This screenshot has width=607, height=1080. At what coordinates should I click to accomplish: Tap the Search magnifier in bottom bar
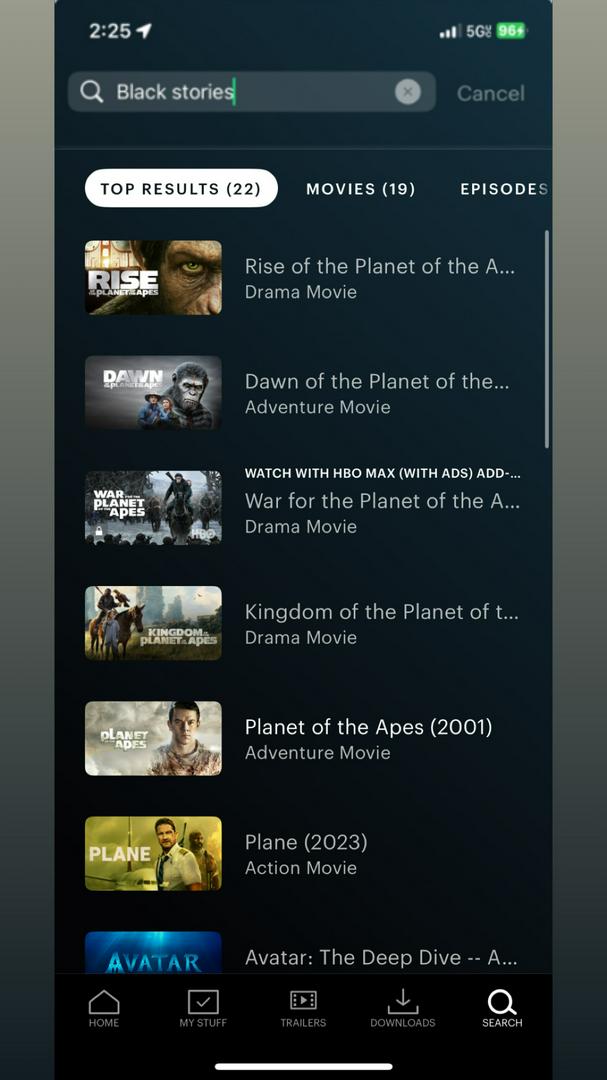[502, 1001]
